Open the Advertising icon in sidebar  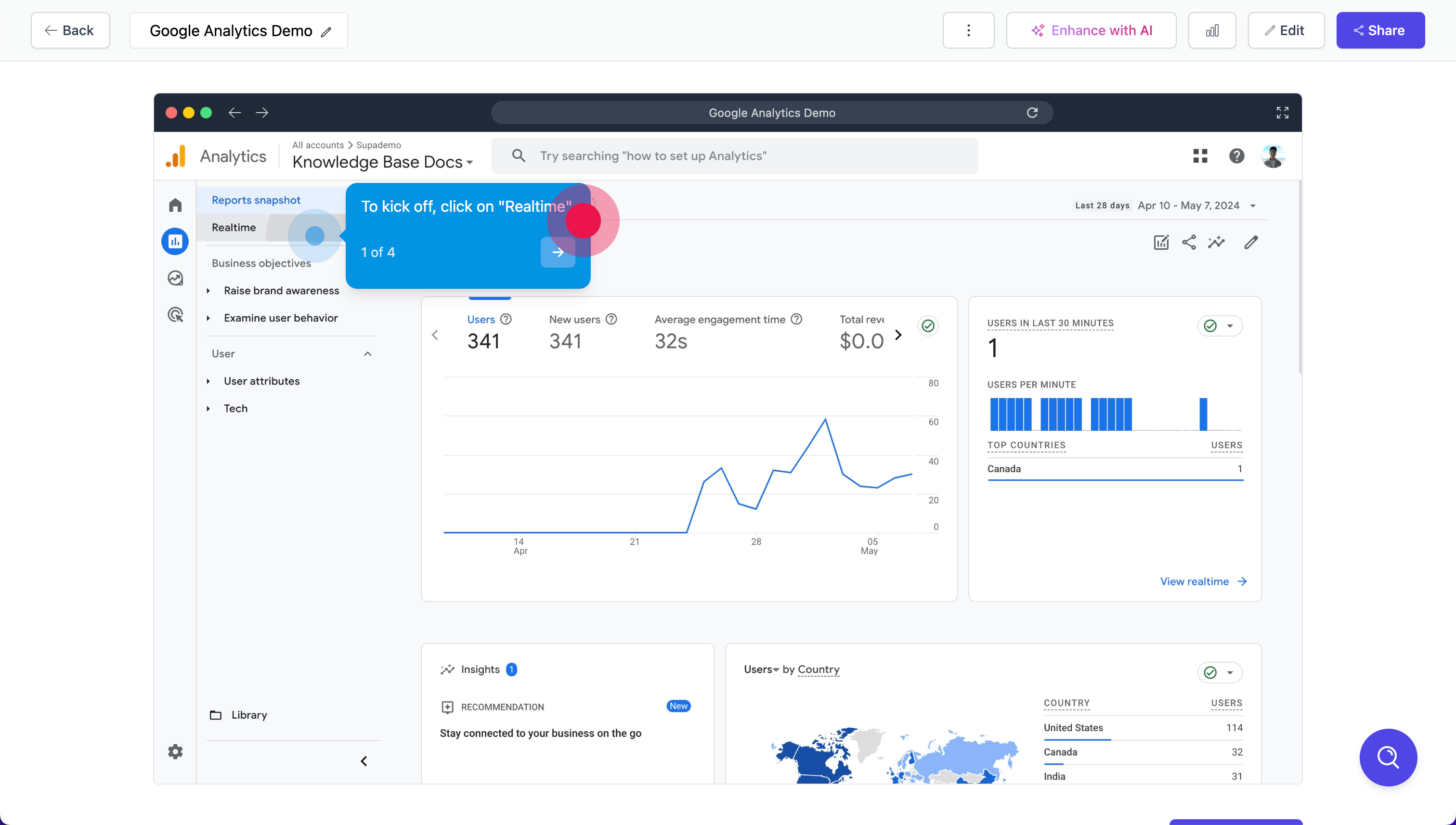(x=175, y=314)
